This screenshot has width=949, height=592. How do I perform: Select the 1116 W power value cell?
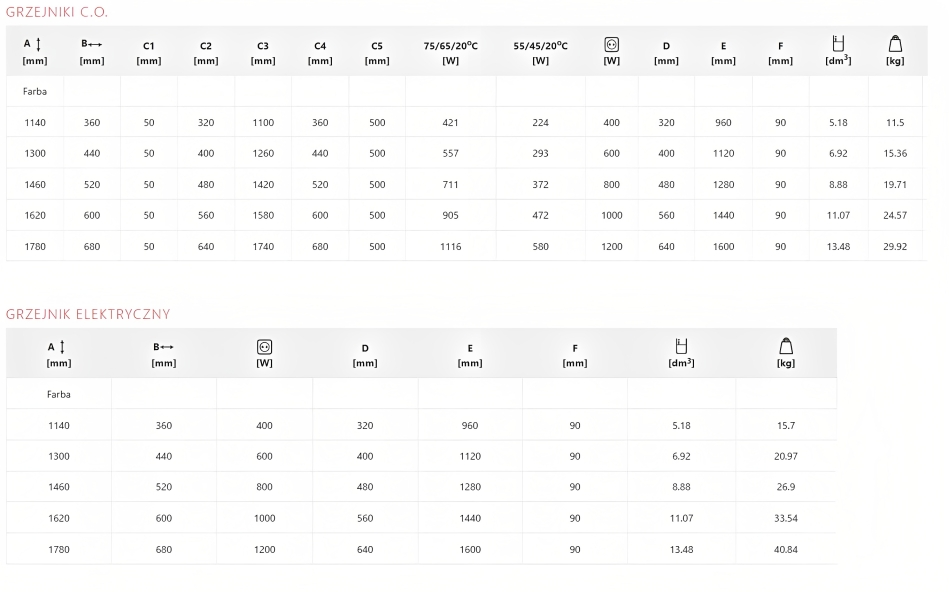coord(451,246)
